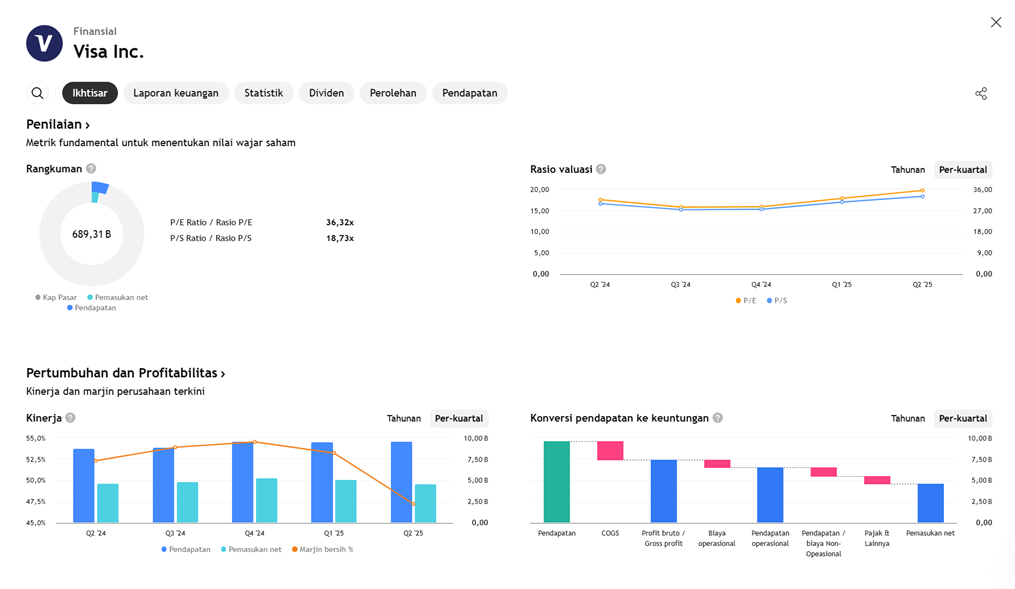Click the Pendapatan operasional blue bar
Image resolution: width=1015 pixels, height=589 pixels.
tap(770, 495)
